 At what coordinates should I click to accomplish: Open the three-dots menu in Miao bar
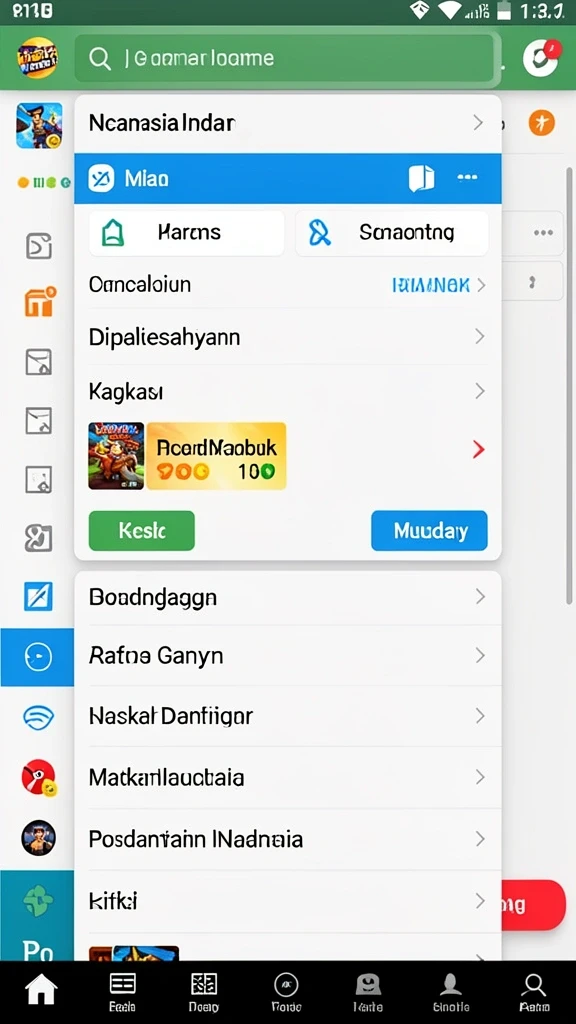coord(468,178)
